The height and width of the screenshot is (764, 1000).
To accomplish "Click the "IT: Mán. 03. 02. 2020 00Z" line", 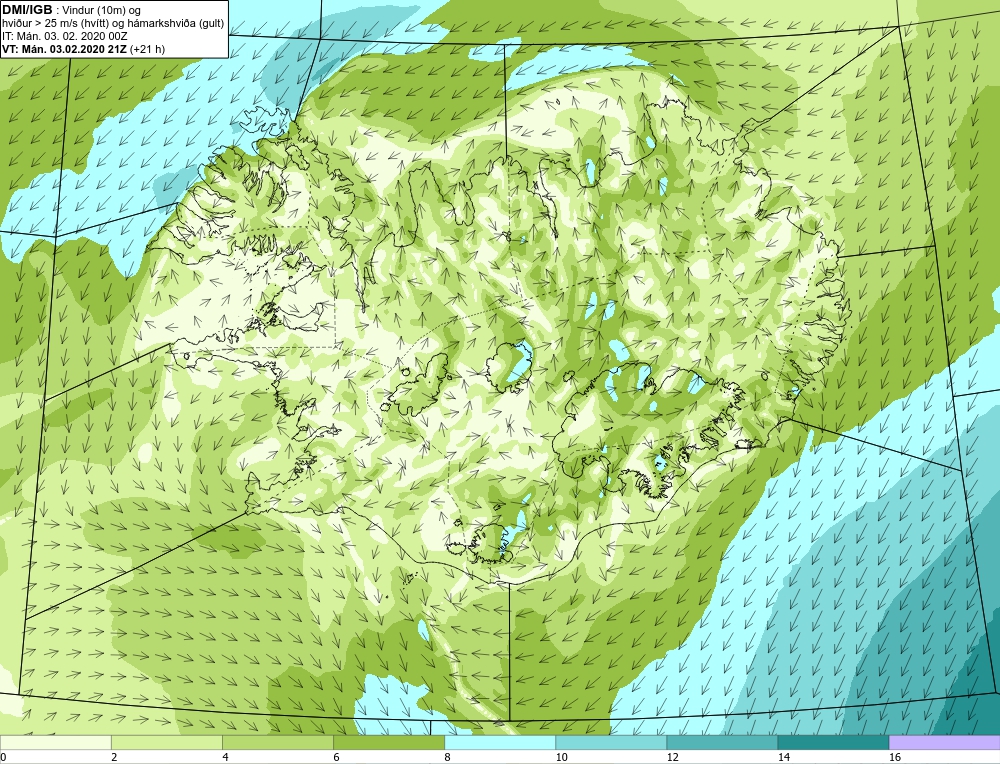I will click(64, 36).
